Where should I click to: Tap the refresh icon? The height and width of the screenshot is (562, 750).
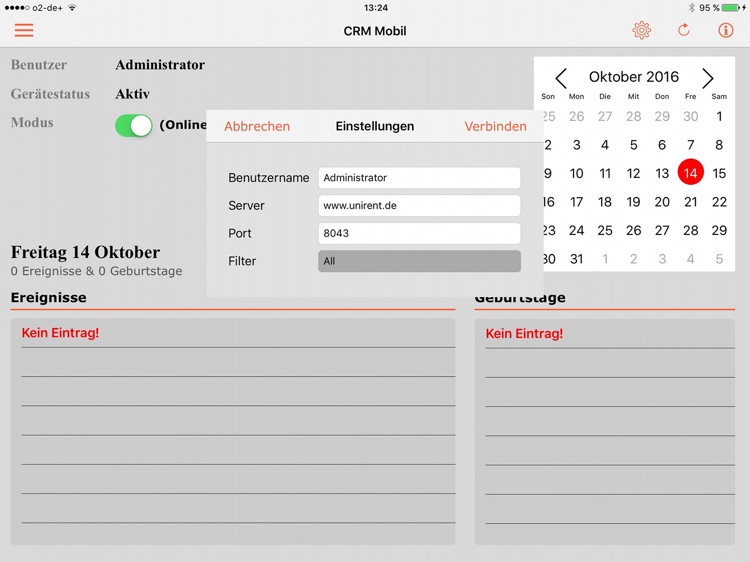point(684,30)
